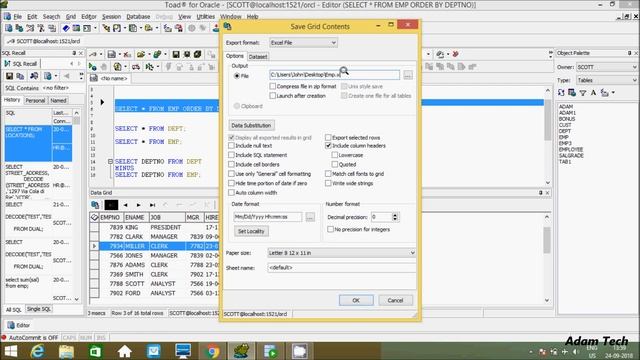640x360 pixels.
Task: Go to previous record in Data Grid
Action: click(125, 205)
